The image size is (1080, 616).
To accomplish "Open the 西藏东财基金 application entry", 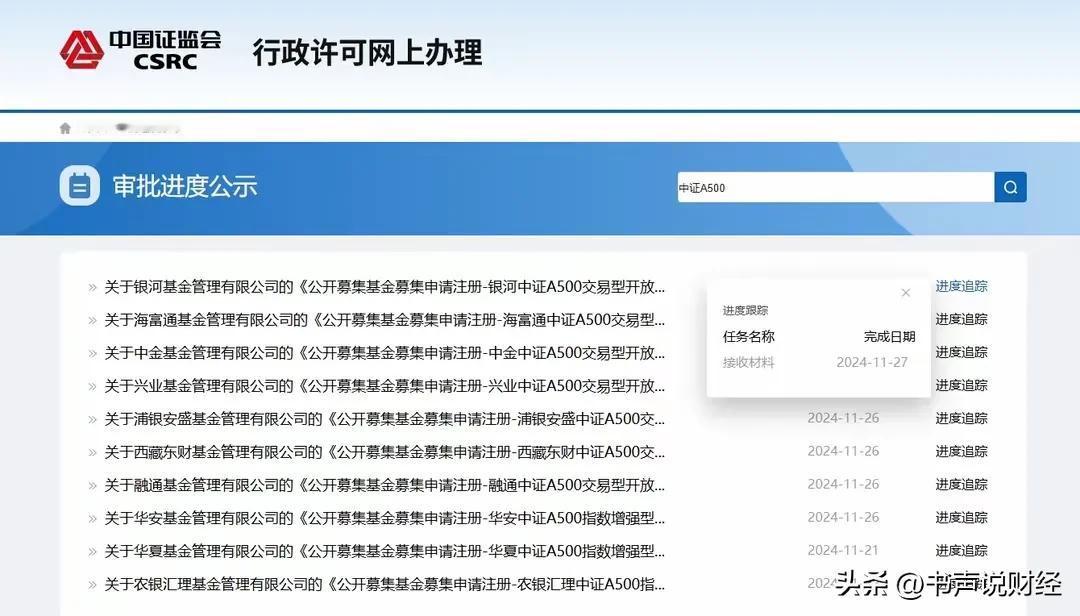I will click(384, 452).
